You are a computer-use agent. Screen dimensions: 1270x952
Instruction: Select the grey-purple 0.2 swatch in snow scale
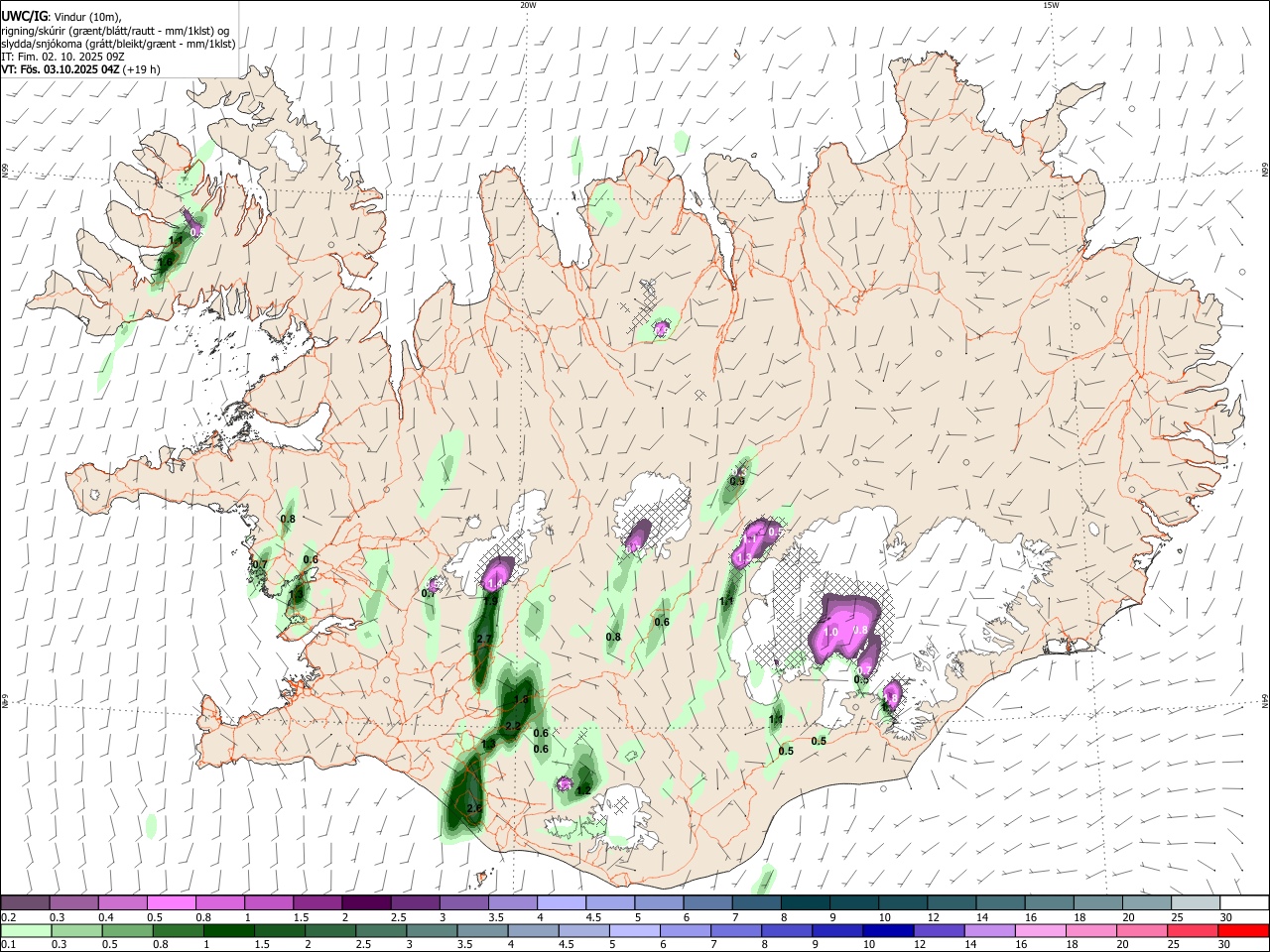[25, 903]
